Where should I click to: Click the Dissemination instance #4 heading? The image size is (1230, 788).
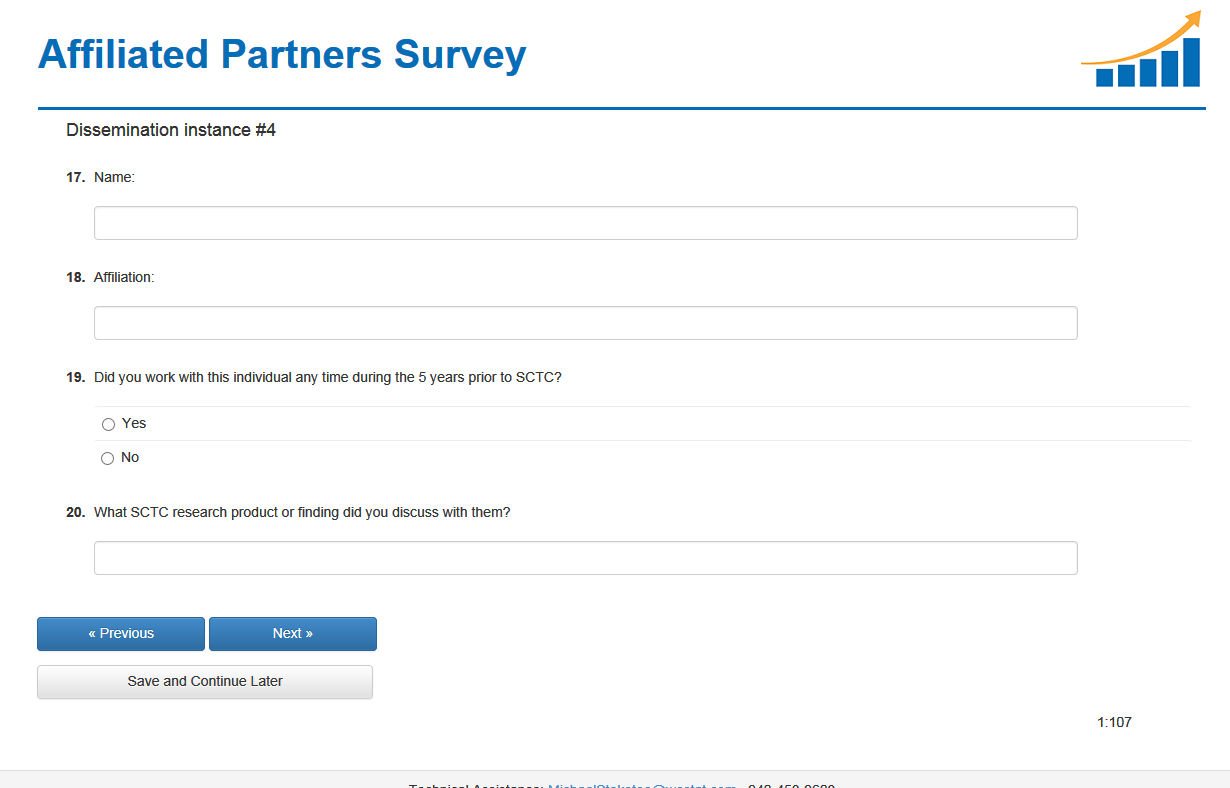pos(171,130)
